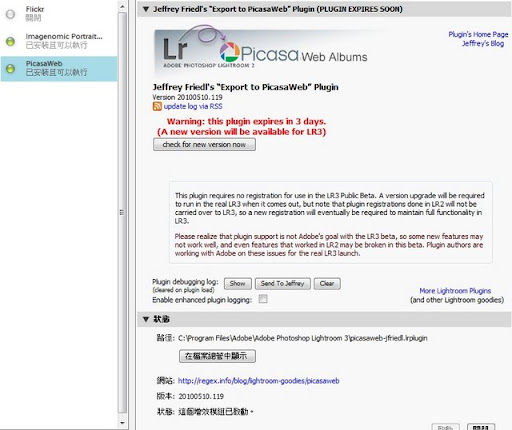The width and height of the screenshot is (512, 430).
Task: Click check for new version now
Action: click(204, 145)
